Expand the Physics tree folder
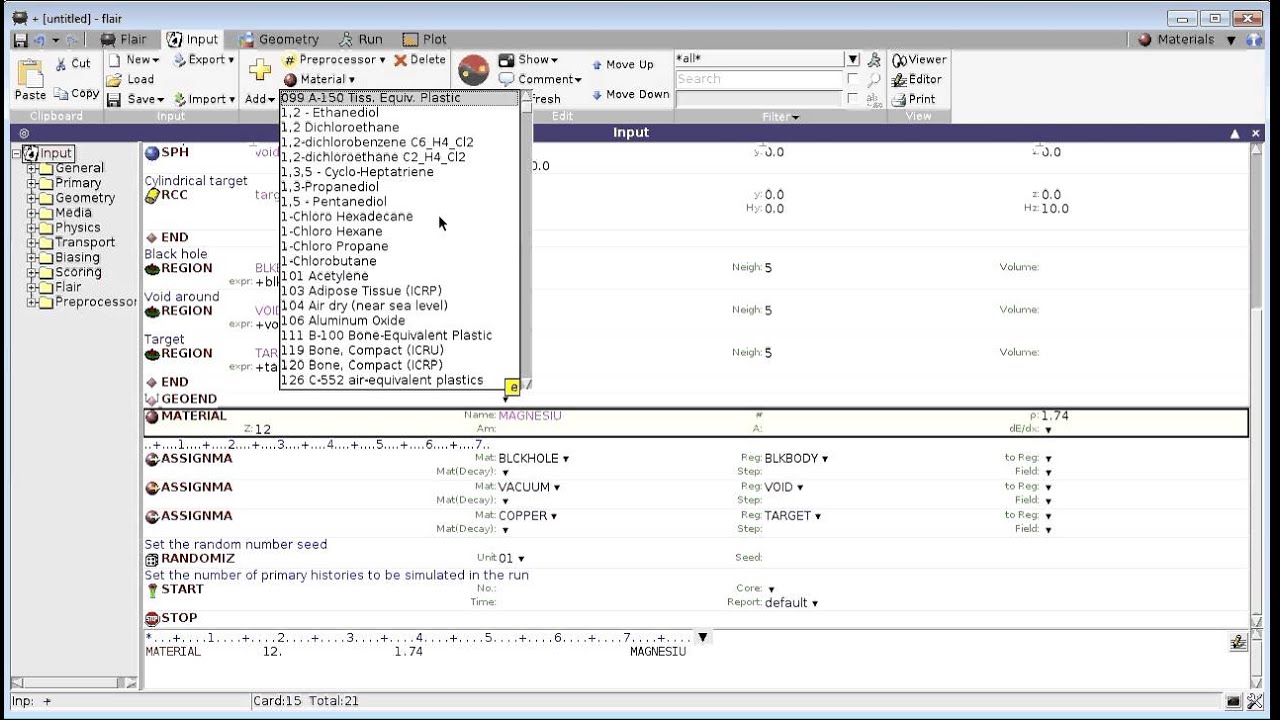 33,228
